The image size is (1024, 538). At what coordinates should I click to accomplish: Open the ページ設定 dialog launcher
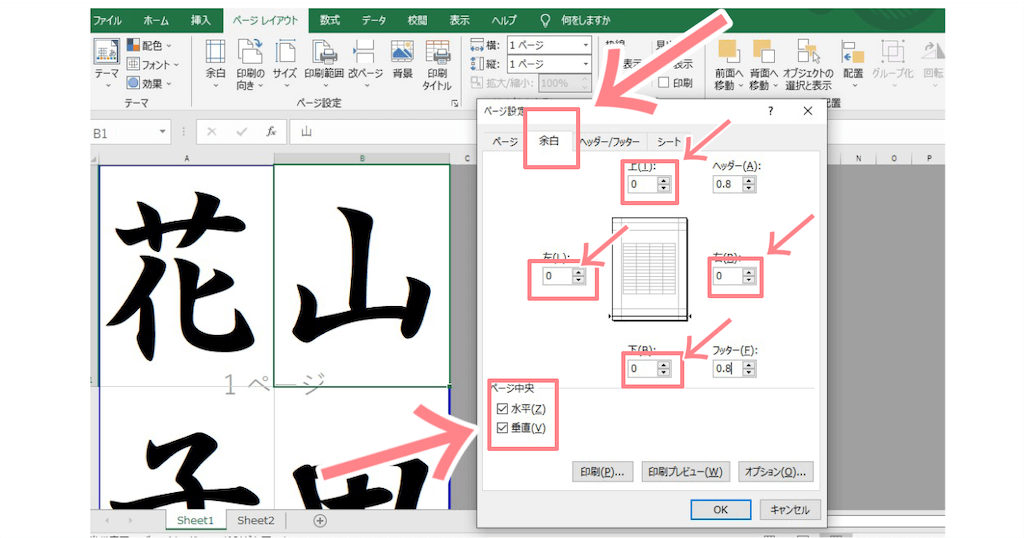click(455, 104)
